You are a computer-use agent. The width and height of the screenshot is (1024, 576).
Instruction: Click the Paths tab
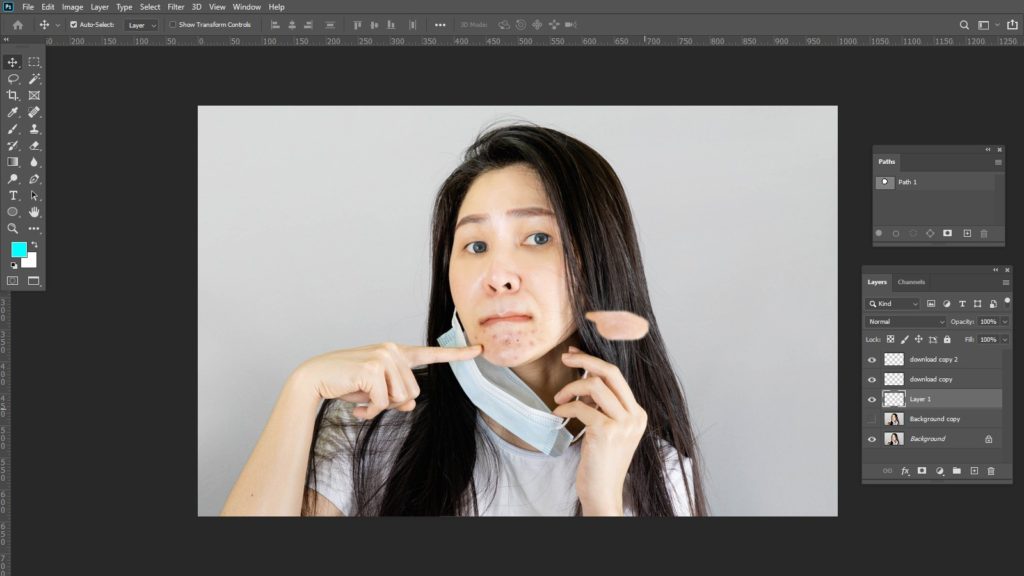tap(886, 161)
